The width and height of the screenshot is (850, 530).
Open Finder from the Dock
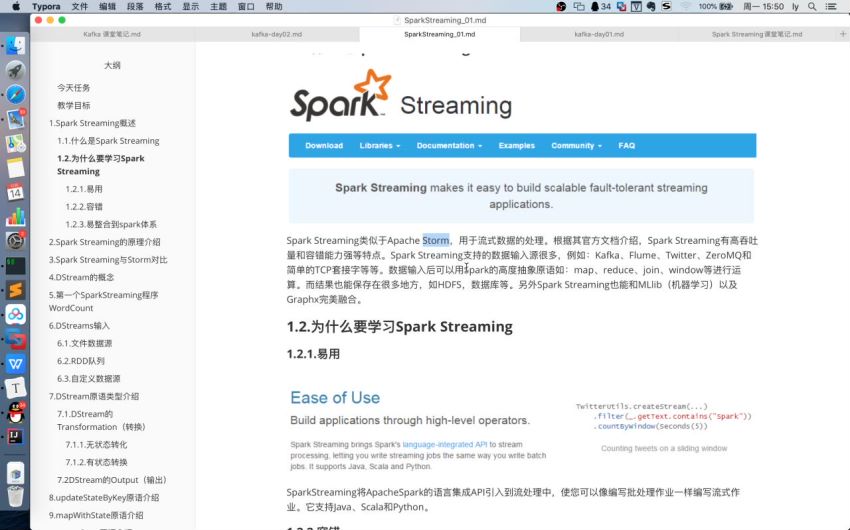(15, 46)
